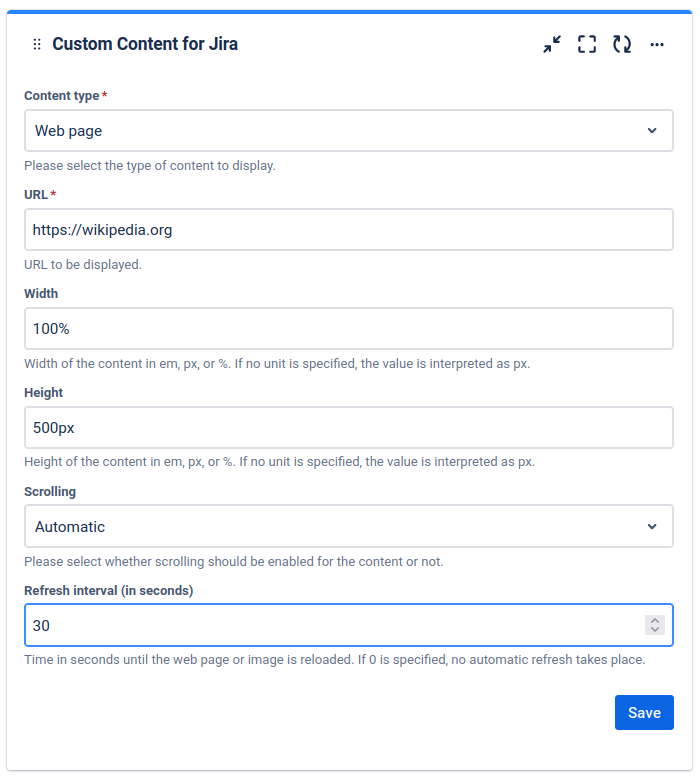Decrease refresh interval with the down arrow

coord(655,631)
